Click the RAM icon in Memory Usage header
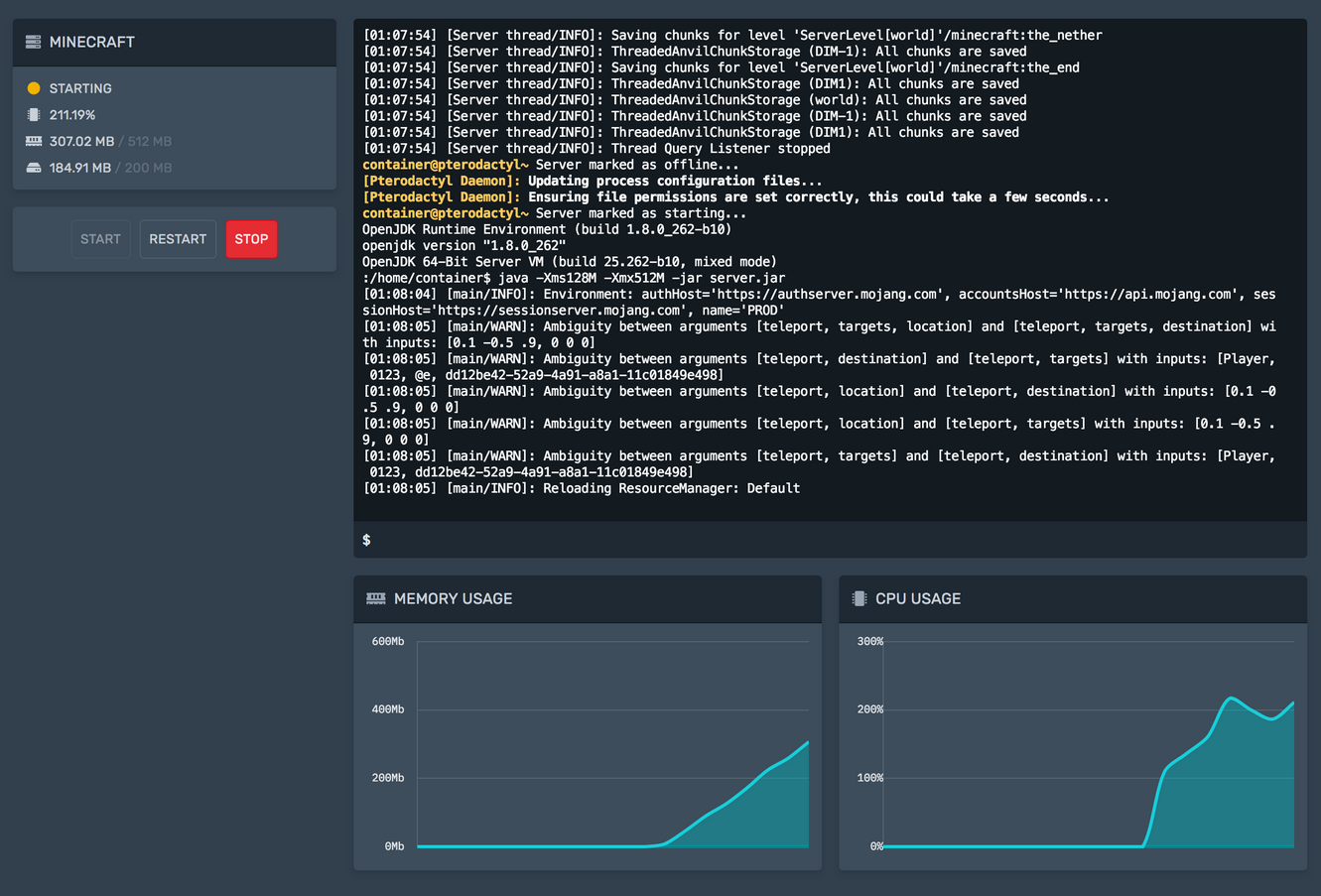 pos(375,598)
